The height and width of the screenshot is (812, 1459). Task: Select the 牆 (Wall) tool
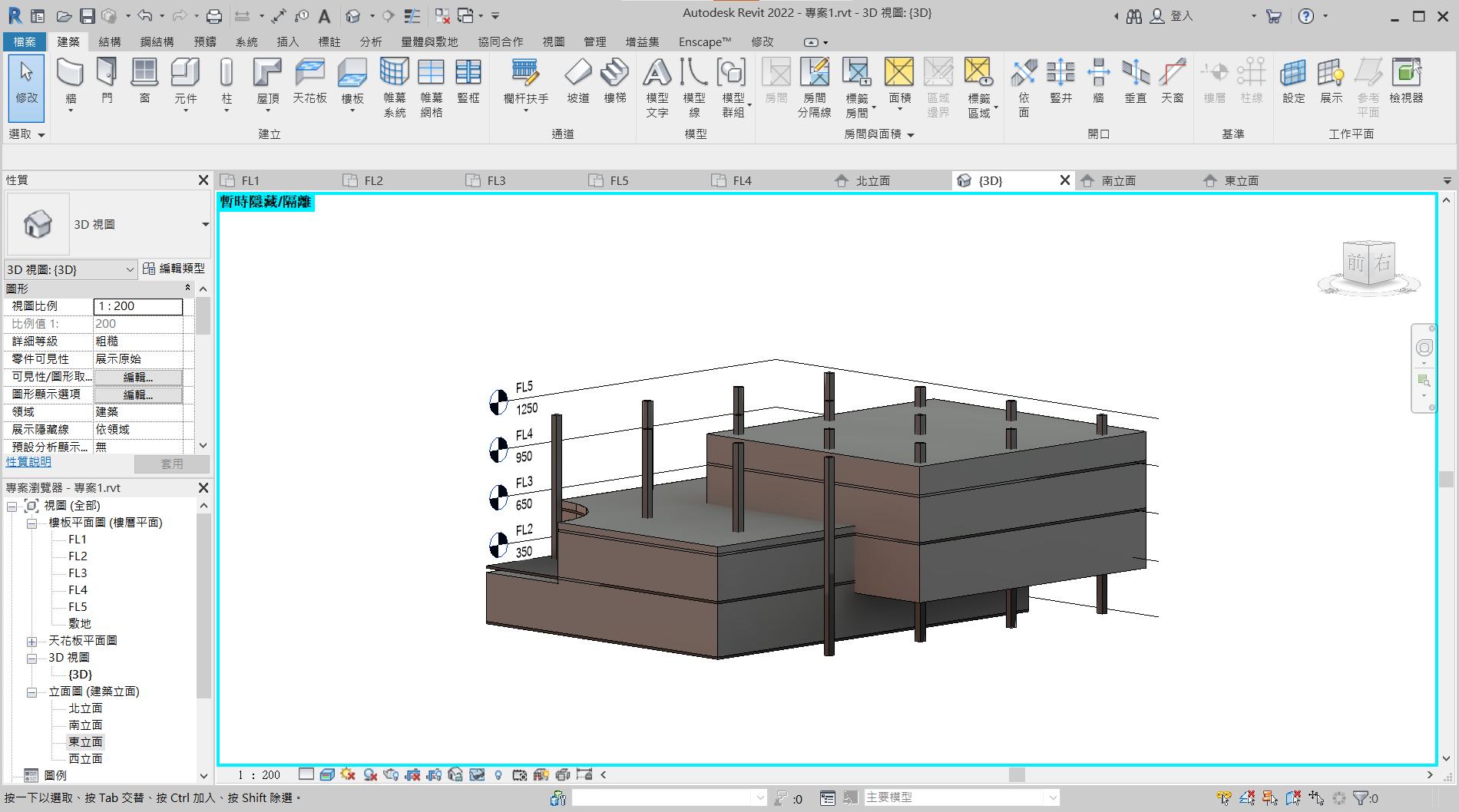[70, 83]
